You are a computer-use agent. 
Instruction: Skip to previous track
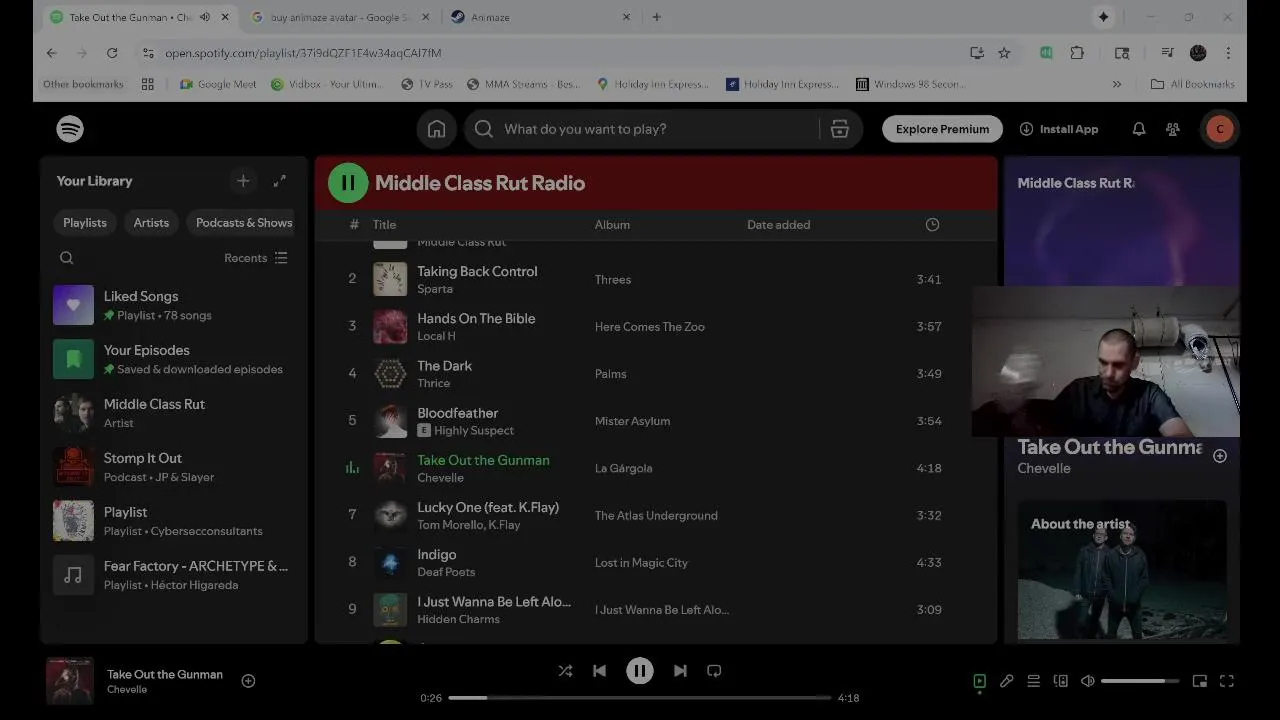[599, 671]
